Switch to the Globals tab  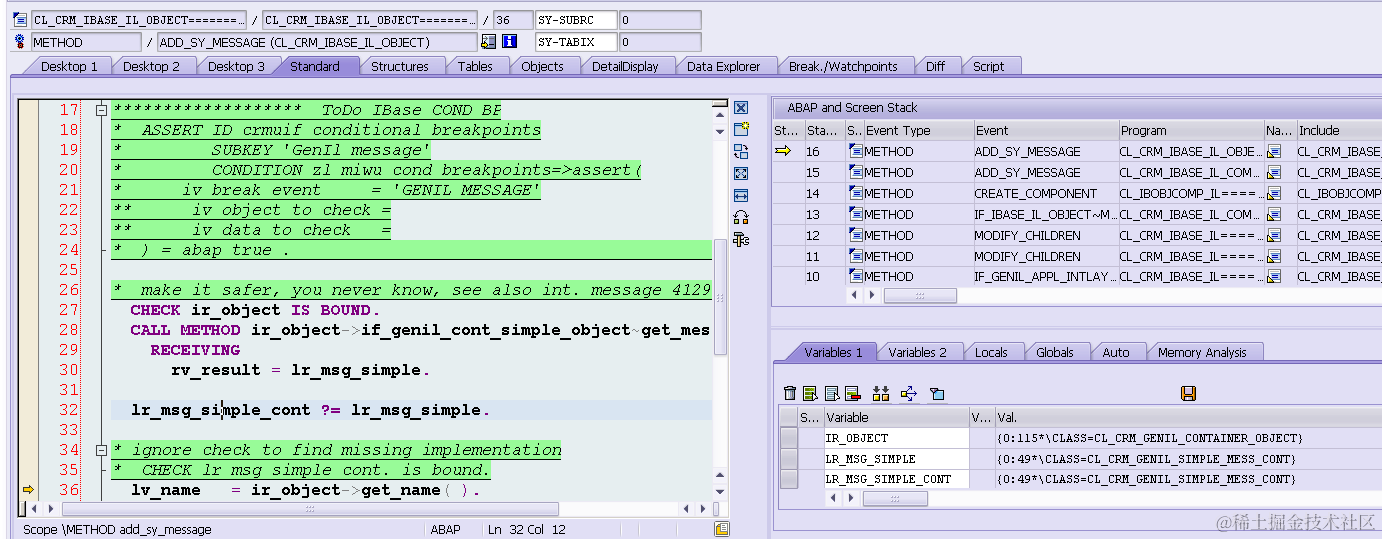pyautogui.click(x=1055, y=352)
